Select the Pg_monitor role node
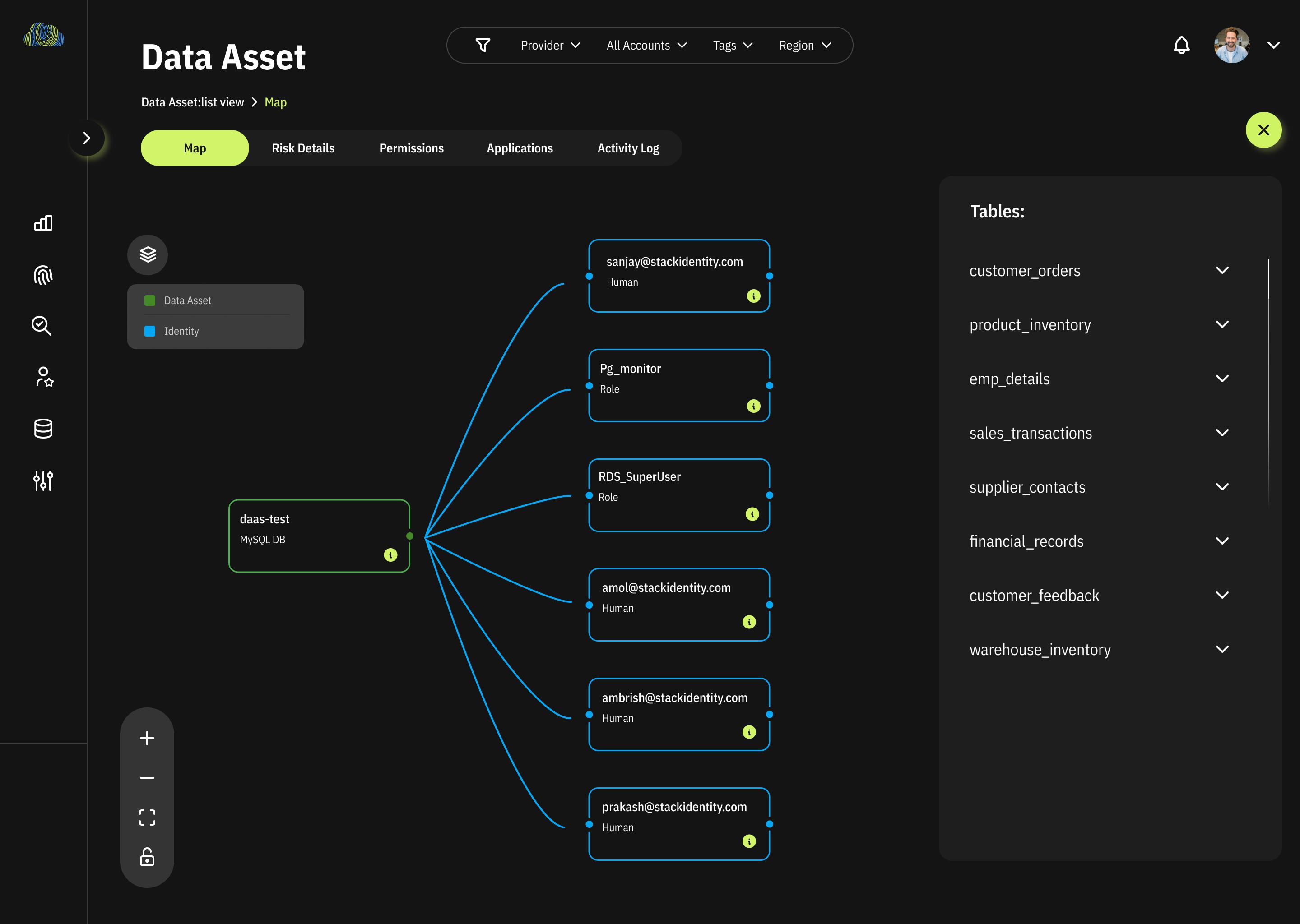 click(x=679, y=386)
